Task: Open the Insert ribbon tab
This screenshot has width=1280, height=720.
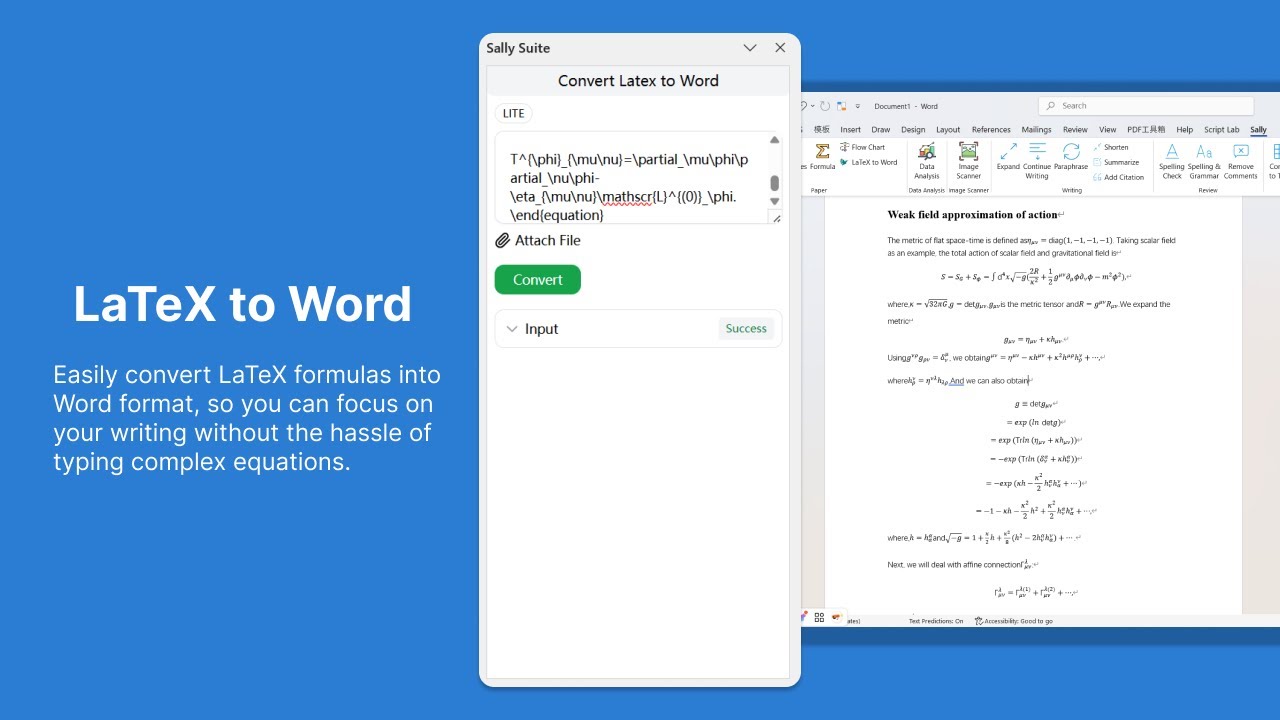Action: point(850,130)
